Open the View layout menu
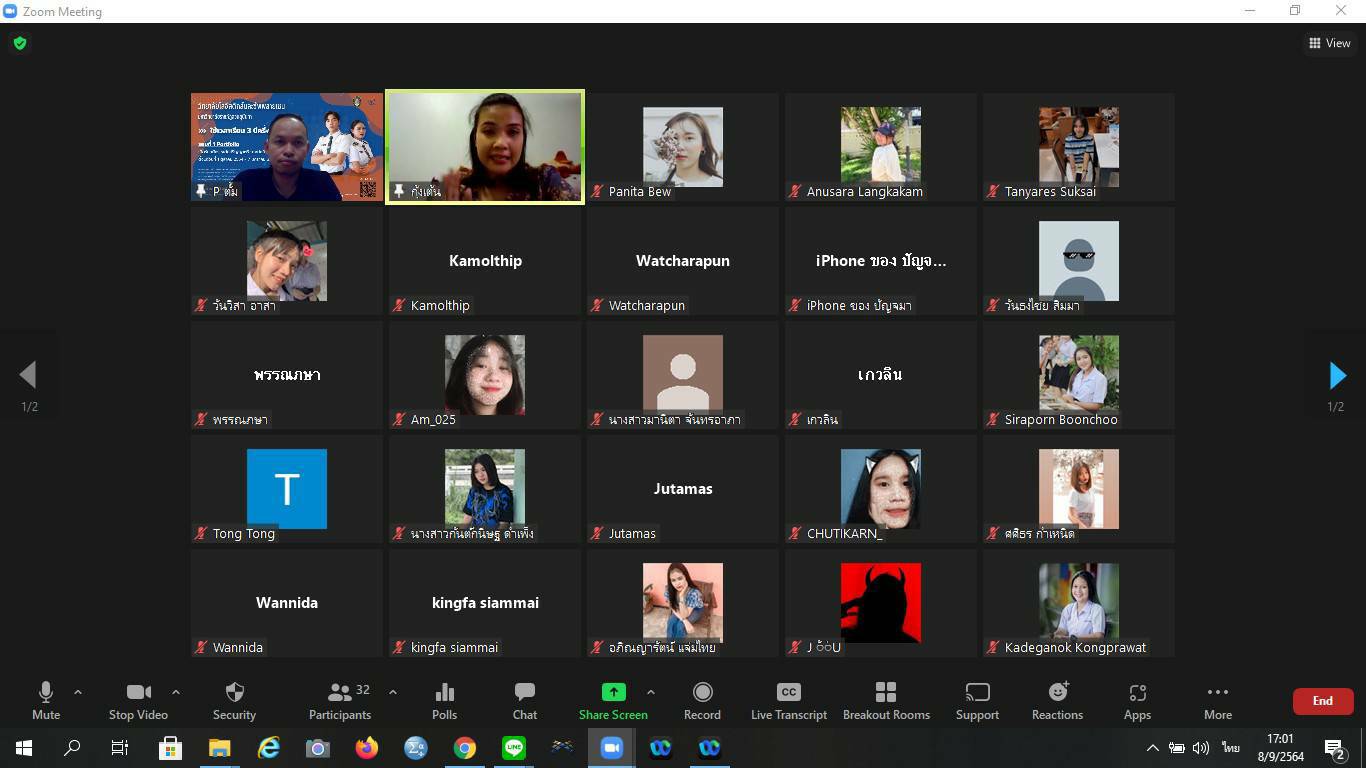This screenshot has height=768, width=1366. point(1329,43)
